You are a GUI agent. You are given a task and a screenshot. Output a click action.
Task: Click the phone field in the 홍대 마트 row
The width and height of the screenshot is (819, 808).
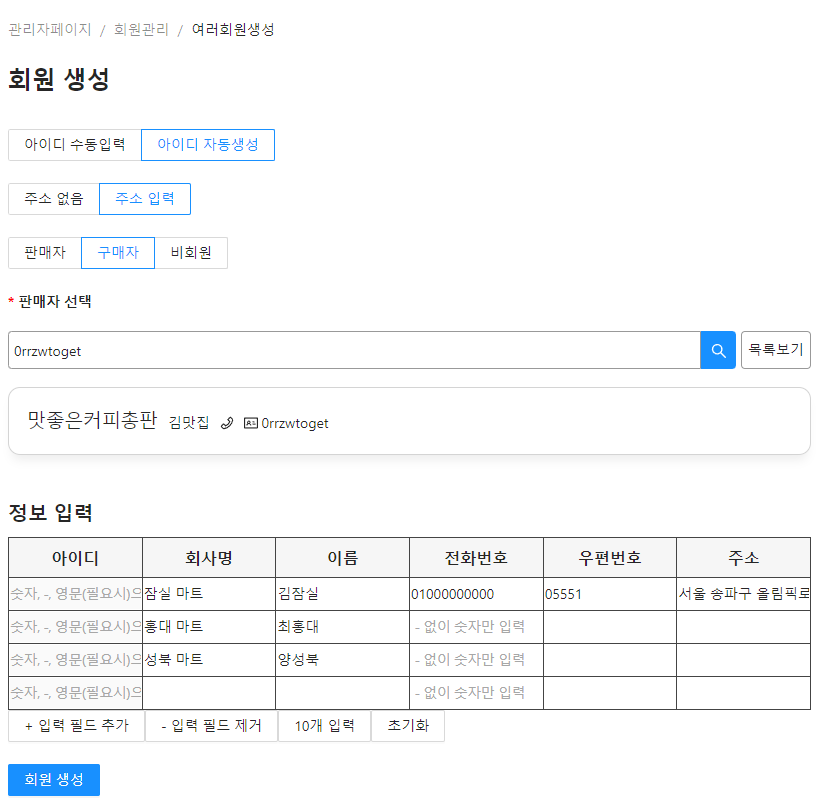(474, 626)
